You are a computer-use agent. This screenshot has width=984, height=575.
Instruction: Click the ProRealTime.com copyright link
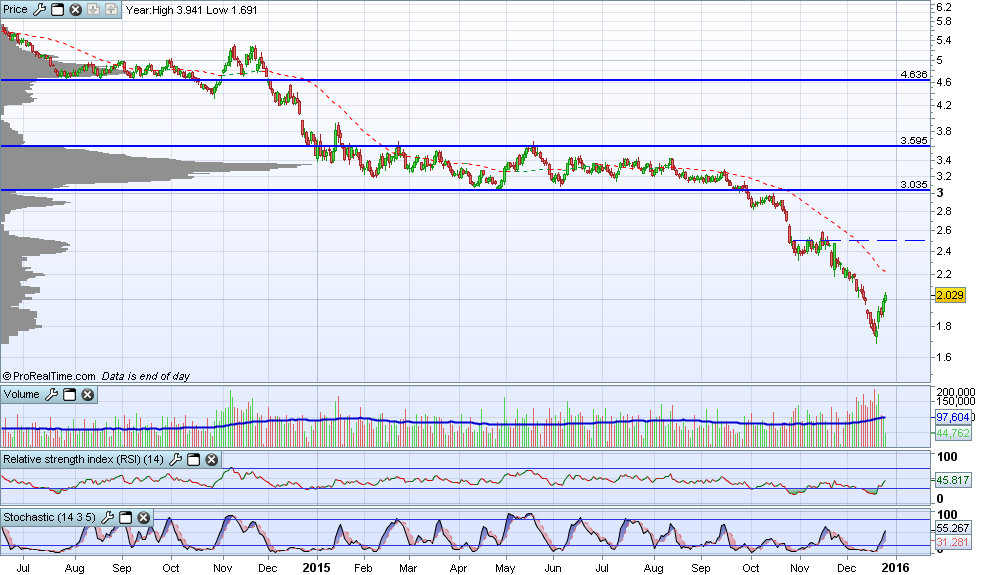(49, 376)
